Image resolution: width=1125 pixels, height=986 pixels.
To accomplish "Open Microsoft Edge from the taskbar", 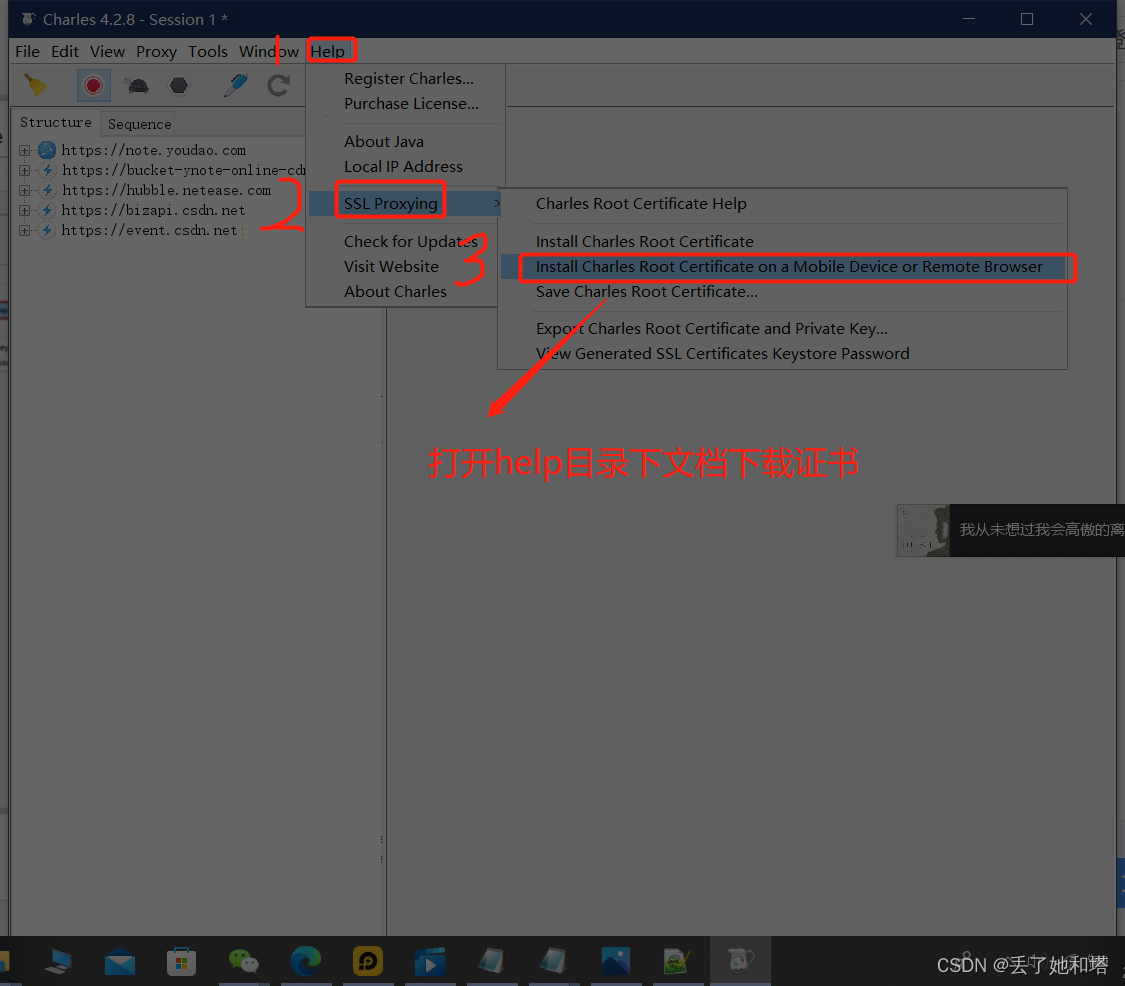I will point(306,962).
